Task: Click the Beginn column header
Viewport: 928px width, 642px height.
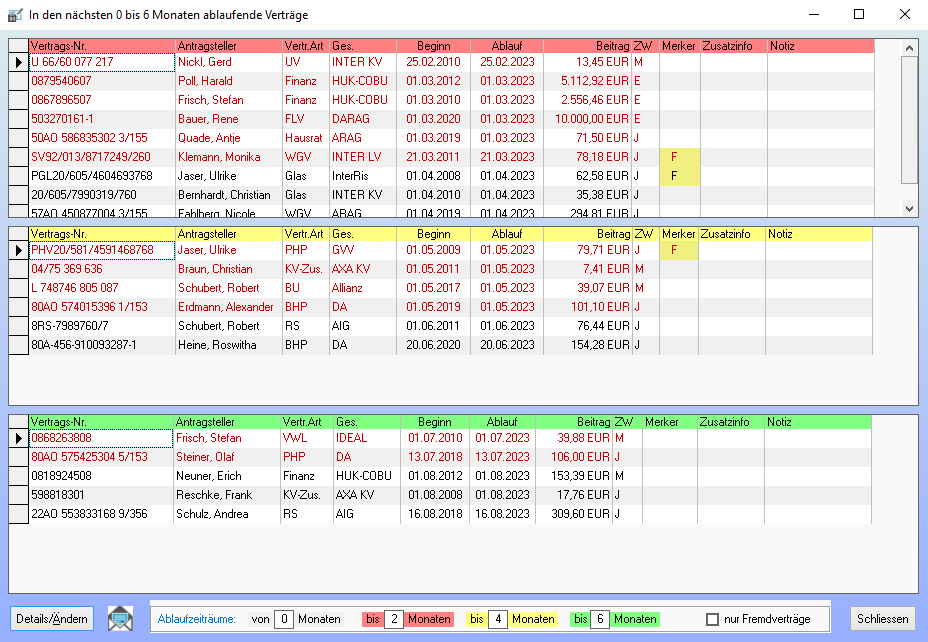Action: coord(434,45)
